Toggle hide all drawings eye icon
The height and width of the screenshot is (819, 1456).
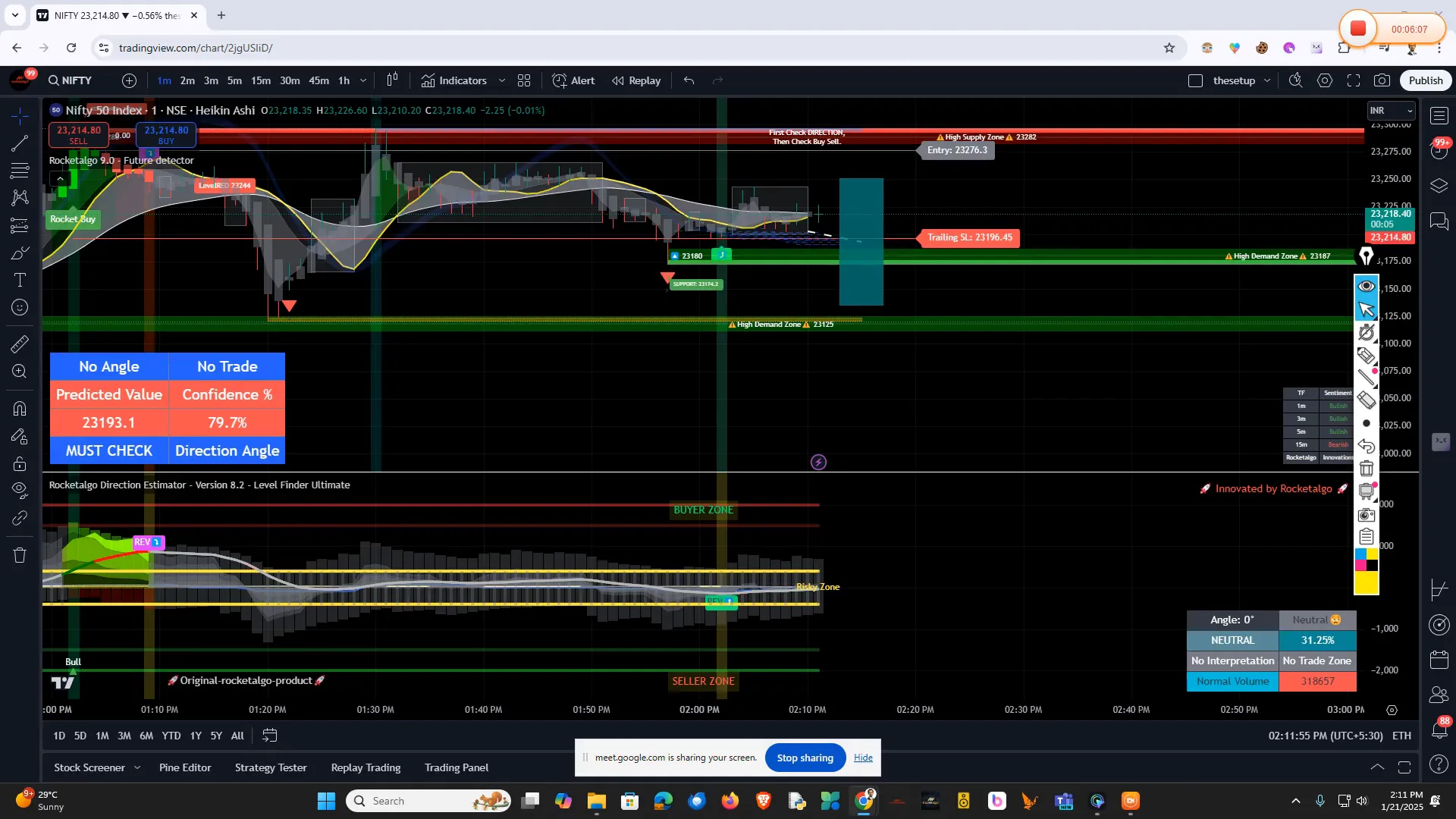20,491
